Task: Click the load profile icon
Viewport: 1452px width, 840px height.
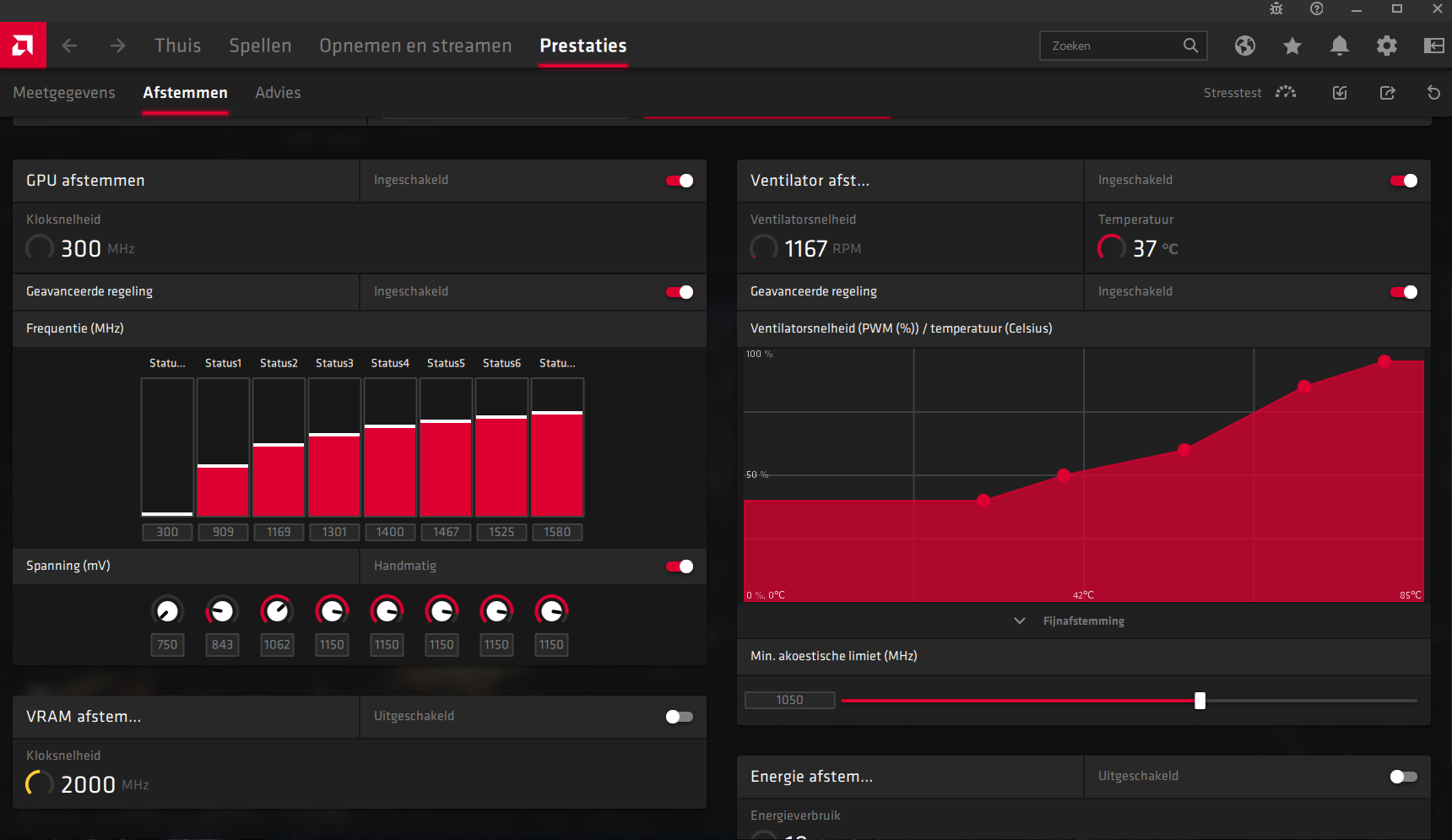Action: [x=1340, y=93]
